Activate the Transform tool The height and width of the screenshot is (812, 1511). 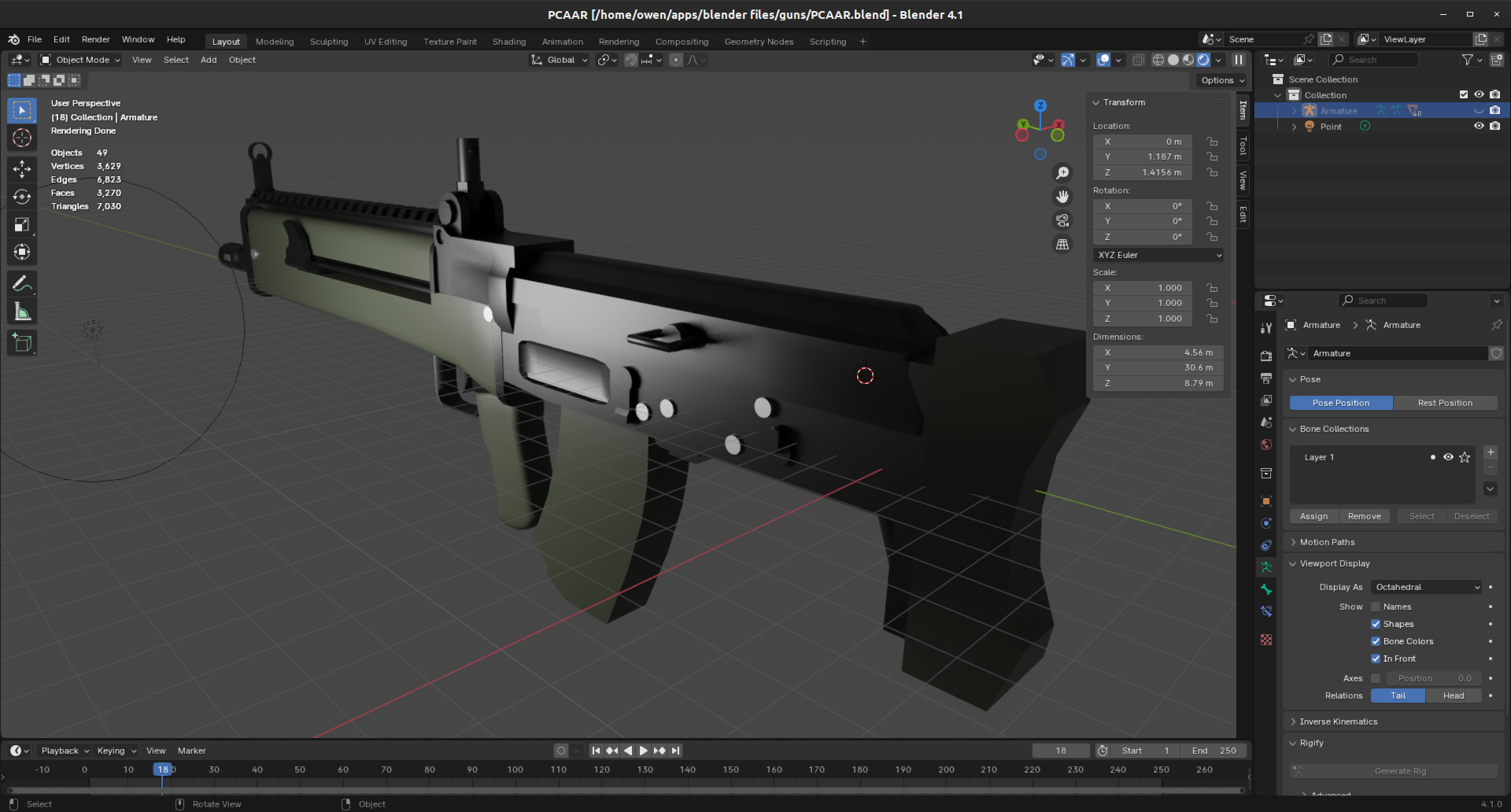[22, 253]
